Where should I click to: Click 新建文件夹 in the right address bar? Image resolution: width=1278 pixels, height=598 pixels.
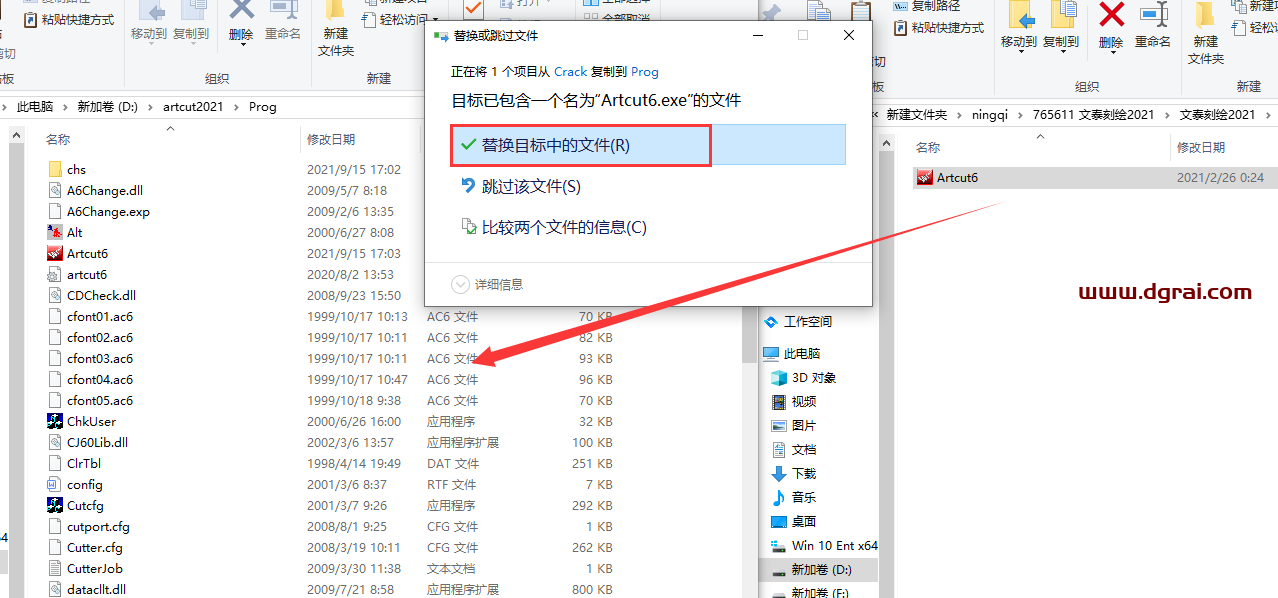point(916,114)
